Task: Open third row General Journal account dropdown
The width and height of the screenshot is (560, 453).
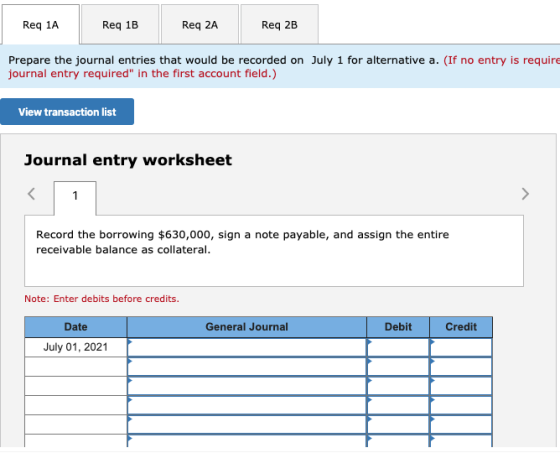Action: (x=247, y=386)
